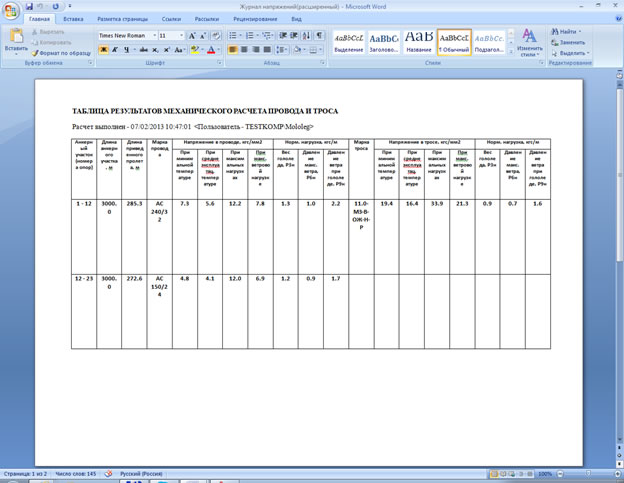Decrease paragraph indent

point(283,36)
